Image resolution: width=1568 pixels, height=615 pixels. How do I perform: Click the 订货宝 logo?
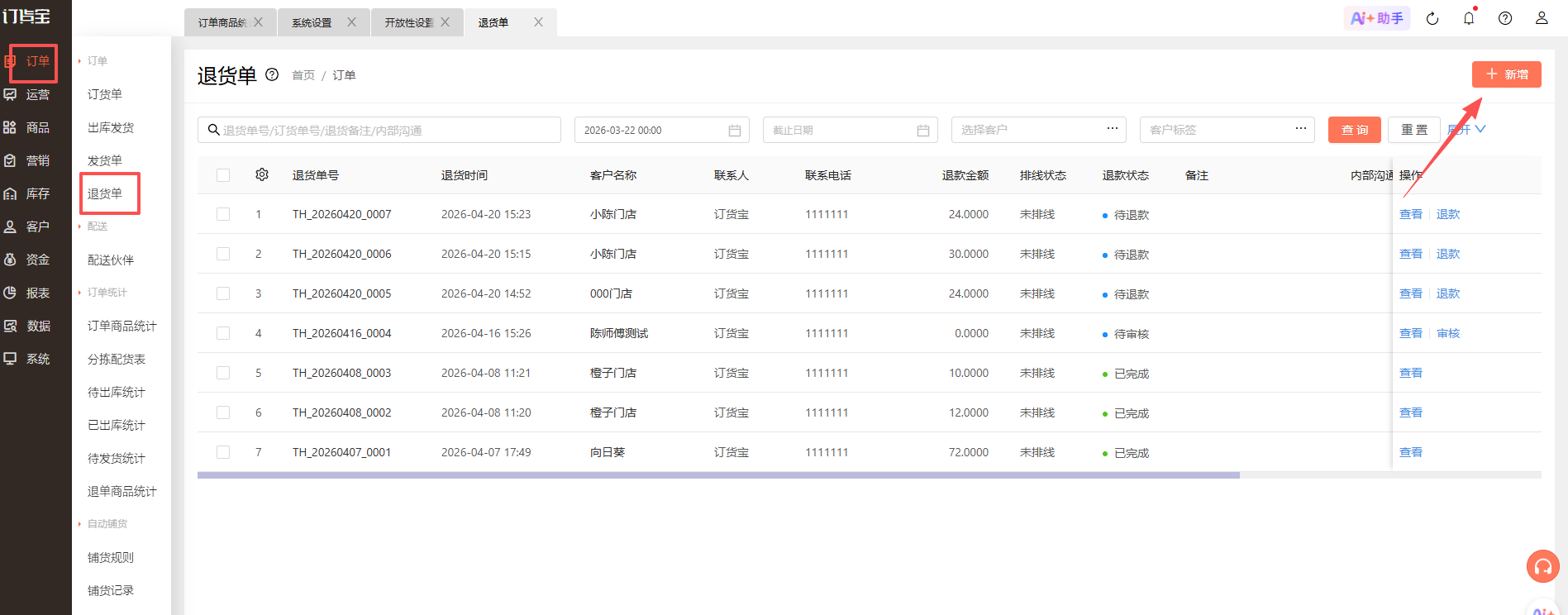tap(26, 17)
